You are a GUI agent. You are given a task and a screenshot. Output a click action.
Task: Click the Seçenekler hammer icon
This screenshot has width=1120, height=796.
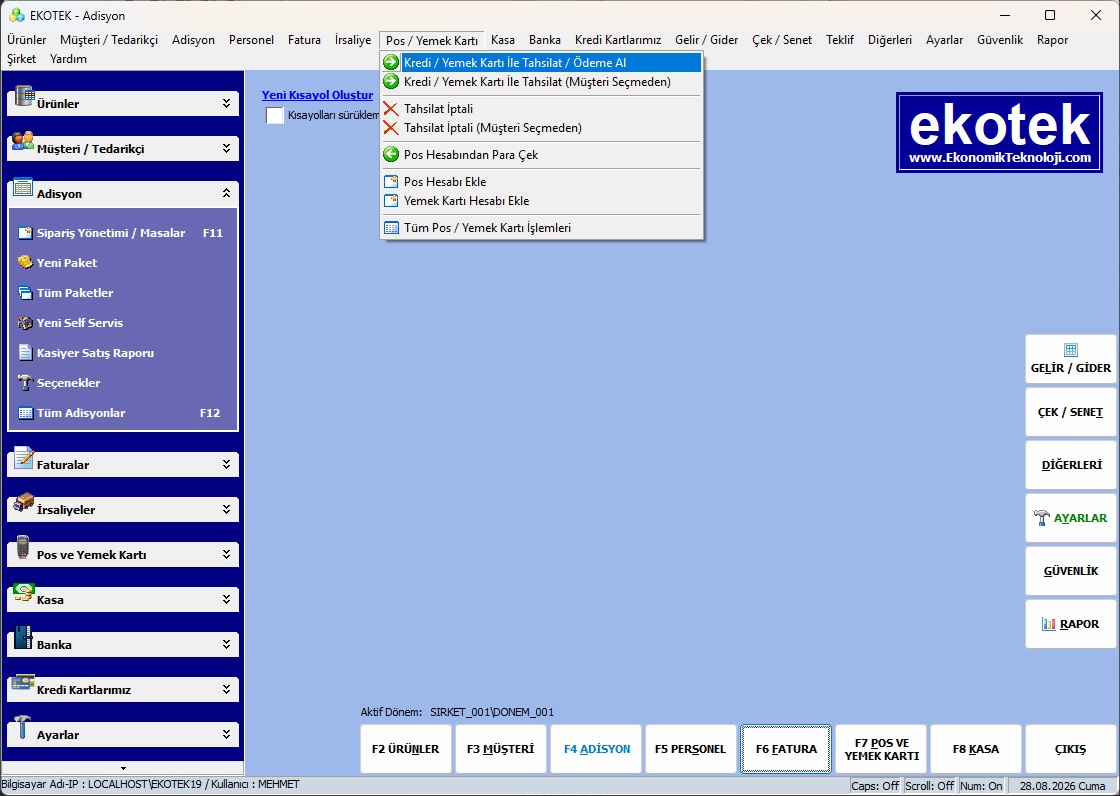point(26,382)
